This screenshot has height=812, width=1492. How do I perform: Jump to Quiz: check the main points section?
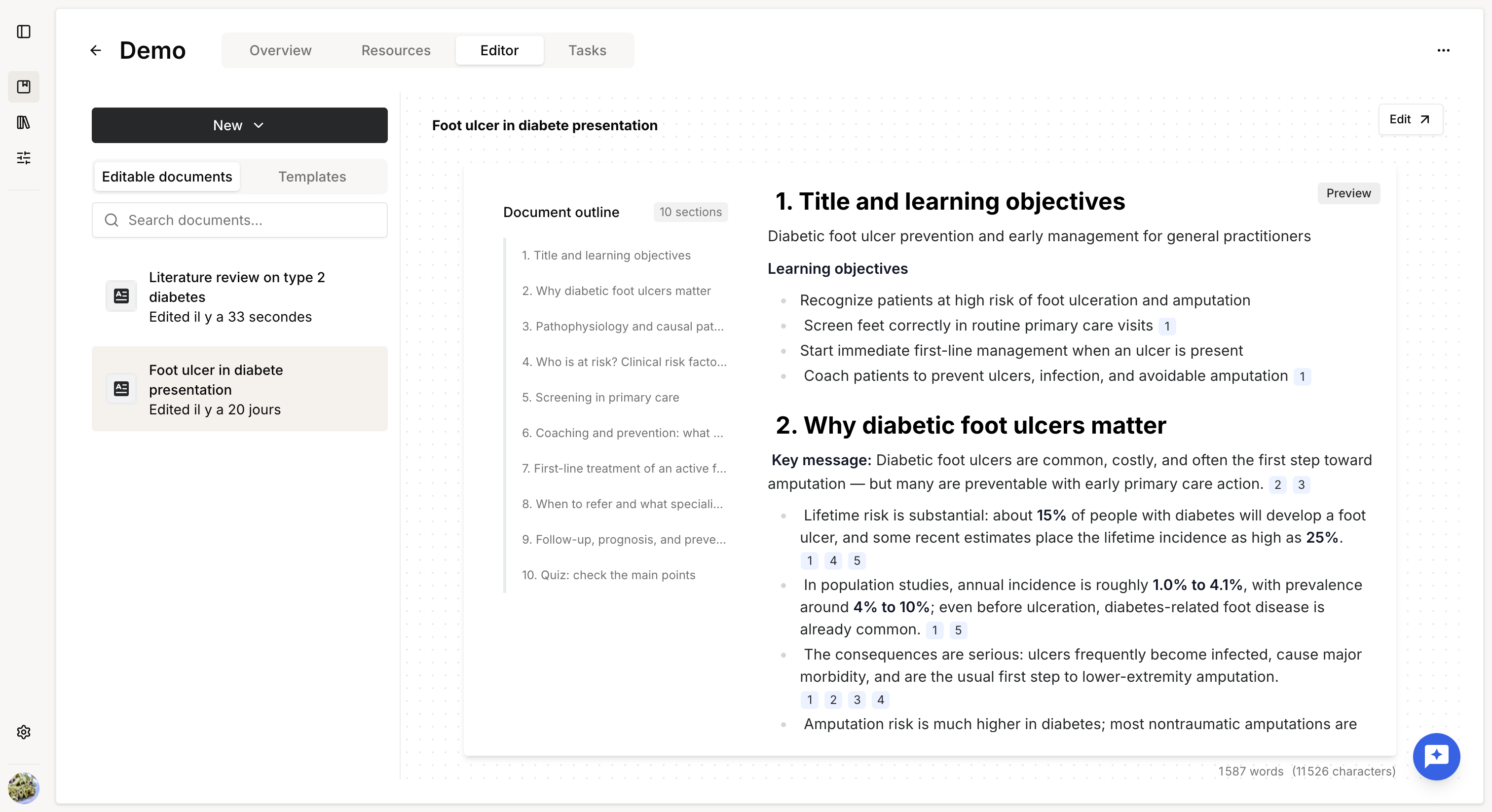click(608, 575)
